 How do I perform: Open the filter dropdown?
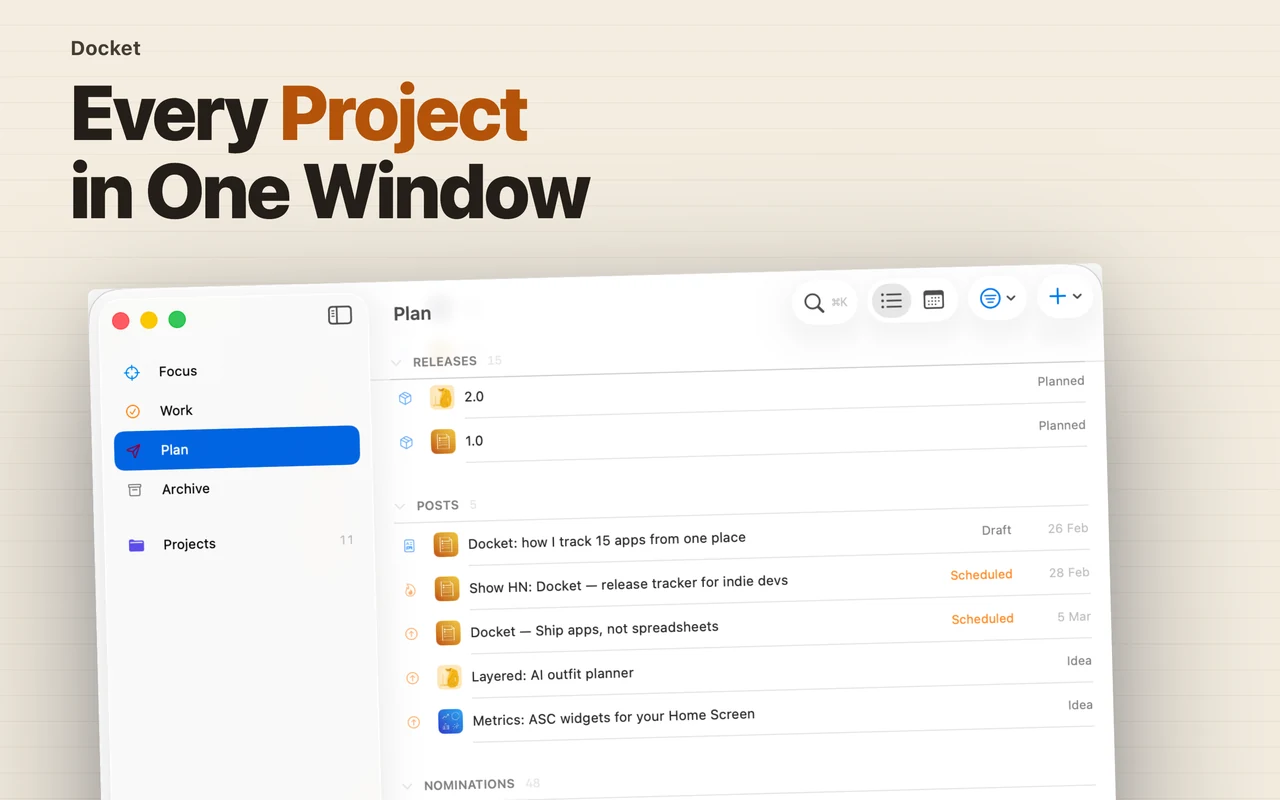(997, 298)
